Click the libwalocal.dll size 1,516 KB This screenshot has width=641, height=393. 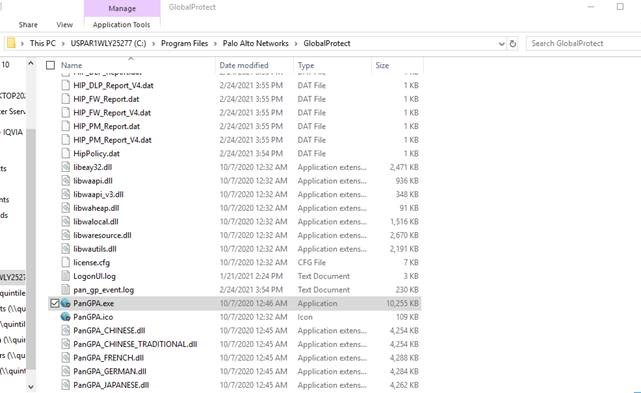(404, 222)
